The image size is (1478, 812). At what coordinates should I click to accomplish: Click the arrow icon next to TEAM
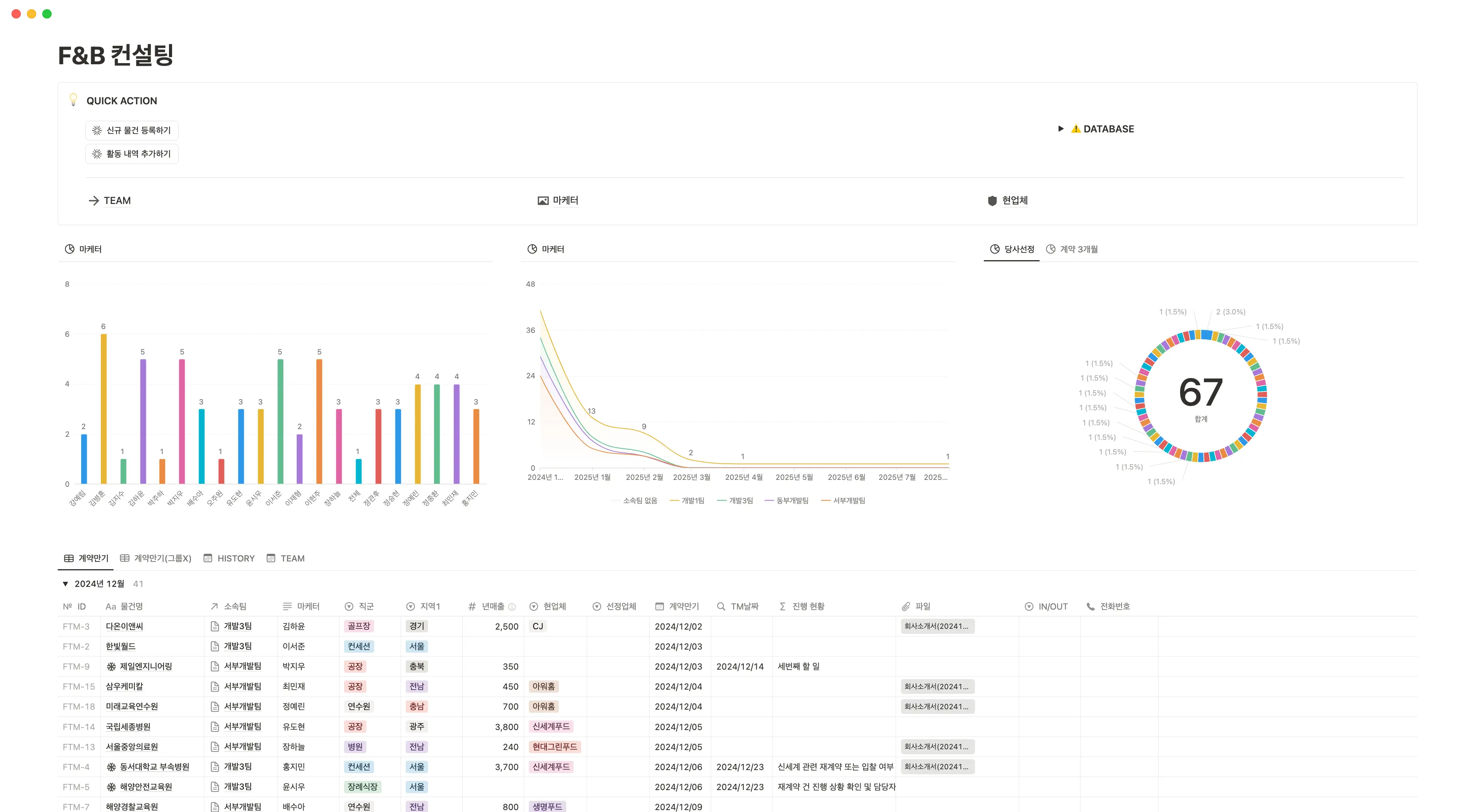(x=94, y=200)
